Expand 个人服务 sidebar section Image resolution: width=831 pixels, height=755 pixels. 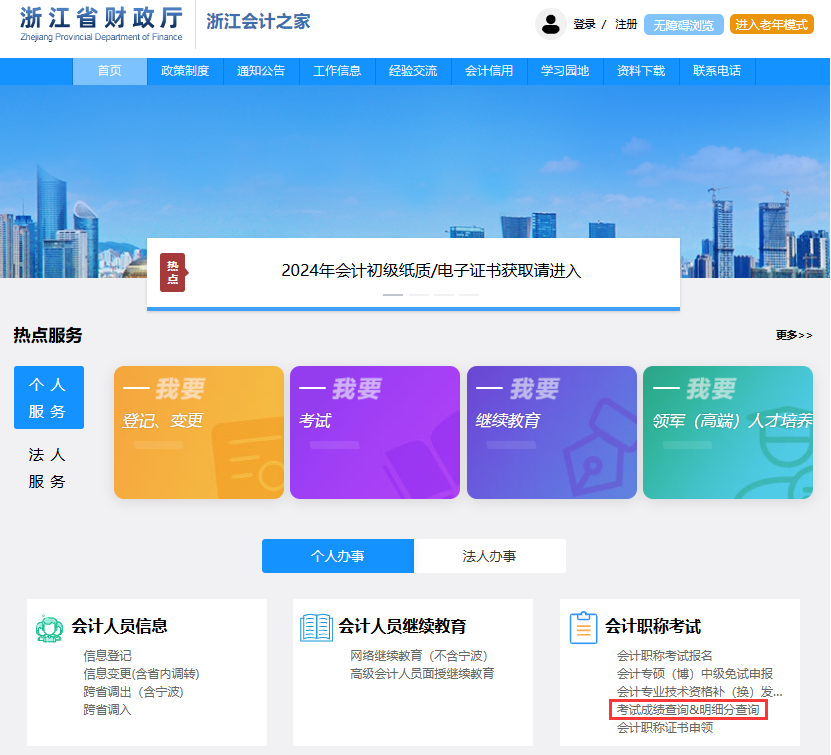pyautogui.click(x=48, y=397)
